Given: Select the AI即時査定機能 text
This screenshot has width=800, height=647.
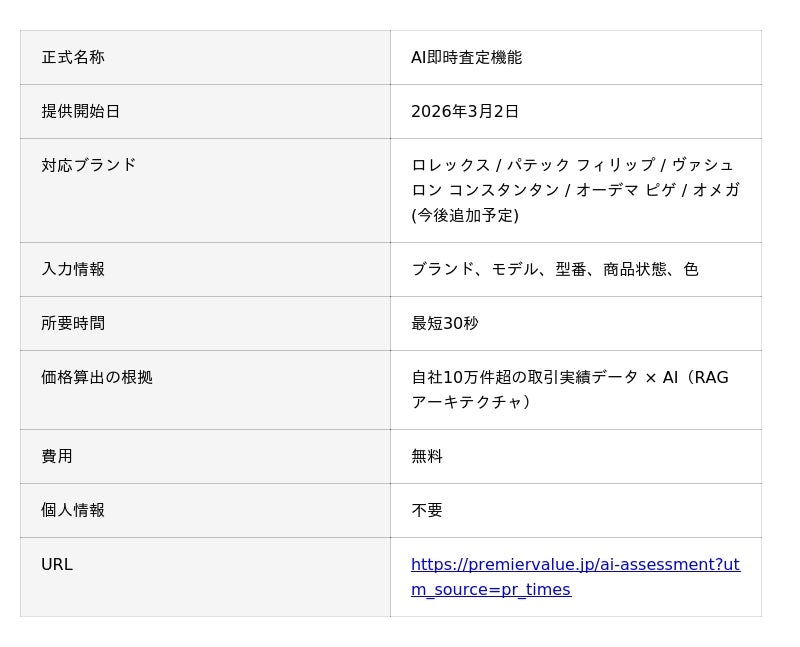Looking at the screenshot, I should pyautogui.click(x=466, y=58).
